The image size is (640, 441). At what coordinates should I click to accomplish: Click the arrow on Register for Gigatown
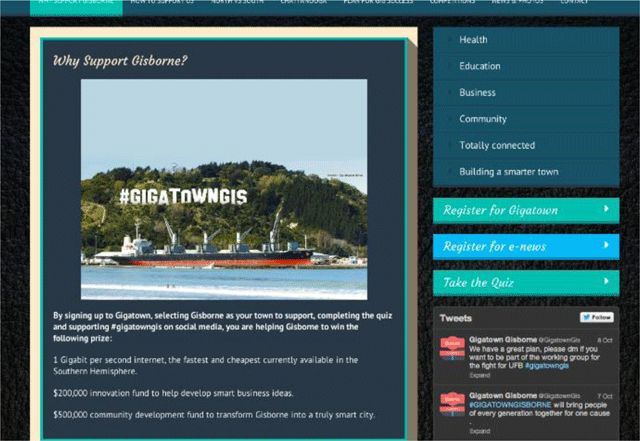pyautogui.click(x=606, y=210)
